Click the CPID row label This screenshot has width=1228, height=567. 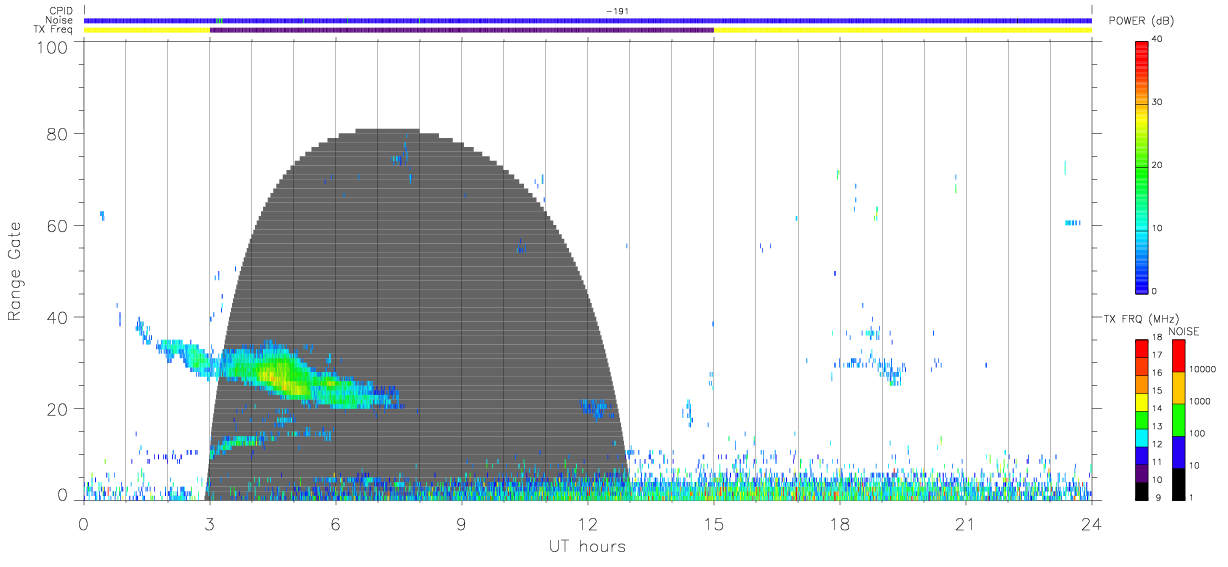point(61,11)
